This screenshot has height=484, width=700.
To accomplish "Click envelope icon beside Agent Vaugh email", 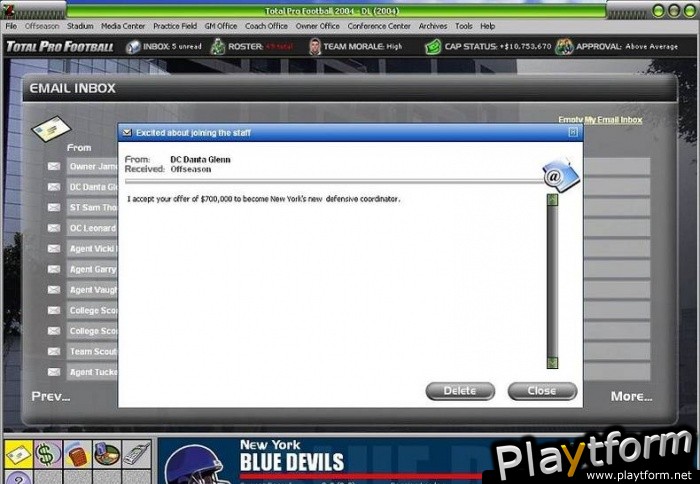I will click(54, 290).
